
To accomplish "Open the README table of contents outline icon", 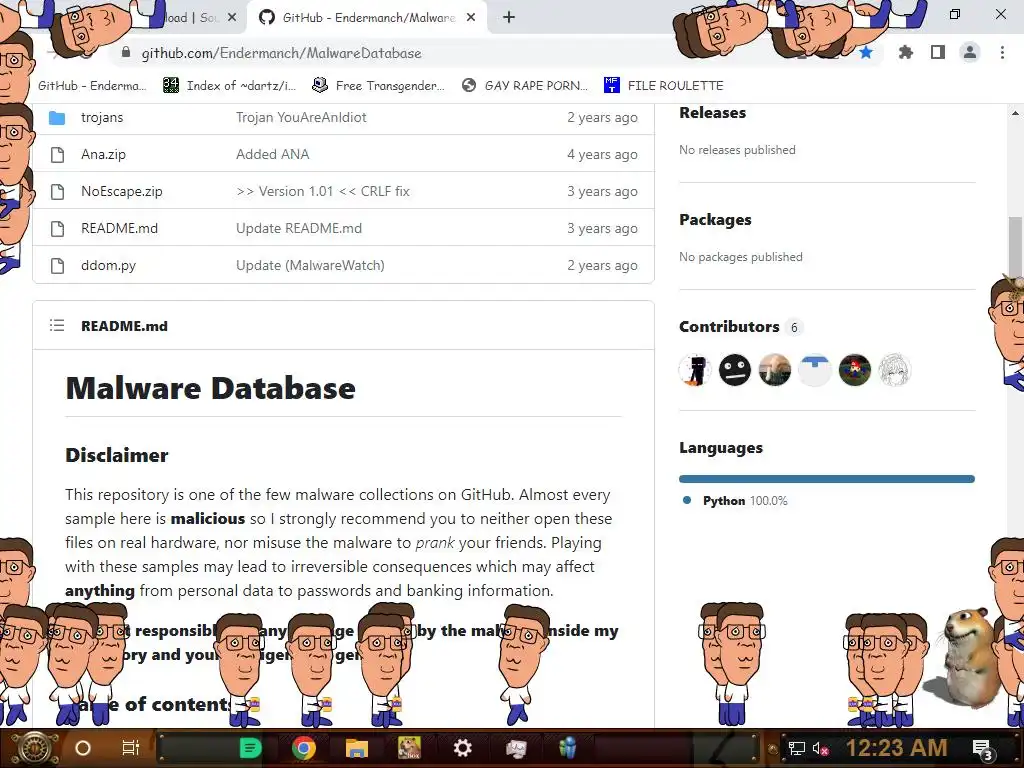I will point(57,325).
